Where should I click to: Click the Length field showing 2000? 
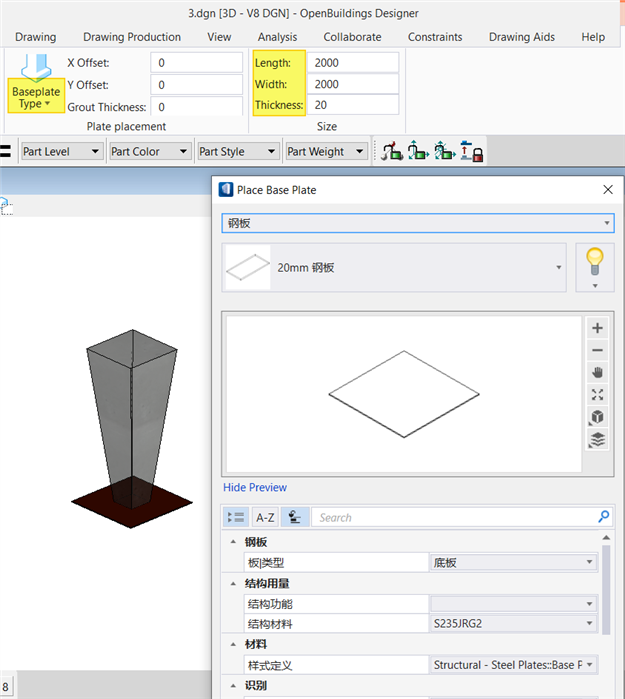353,62
